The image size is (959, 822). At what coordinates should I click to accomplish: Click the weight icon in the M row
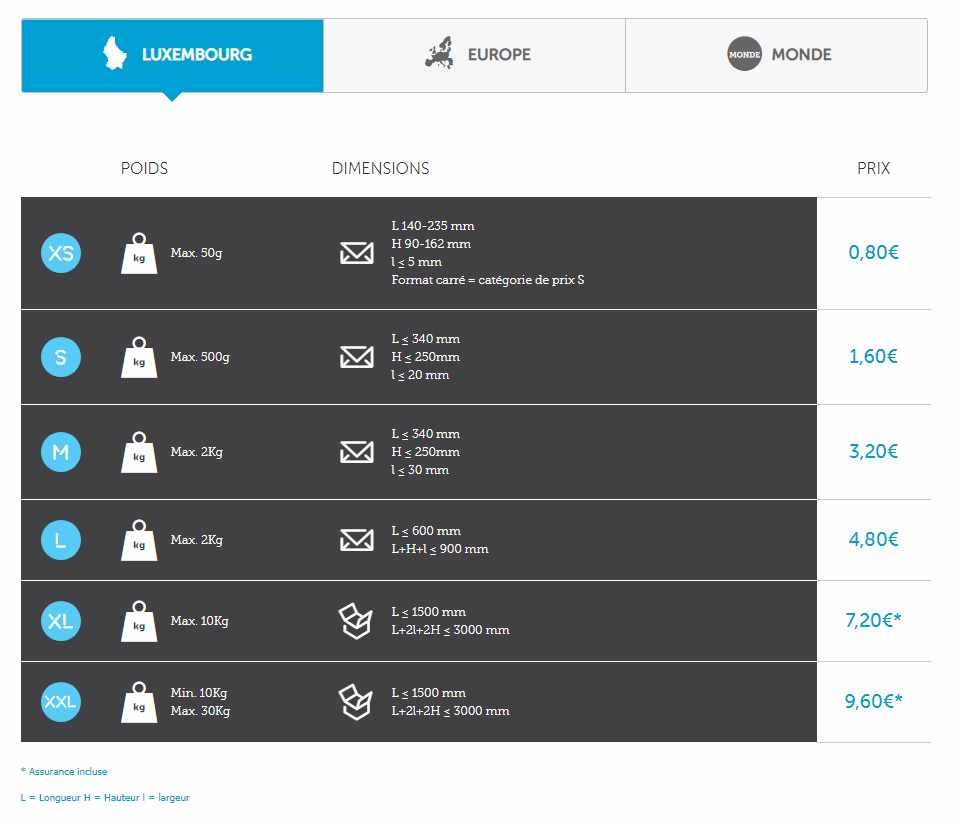(x=139, y=452)
